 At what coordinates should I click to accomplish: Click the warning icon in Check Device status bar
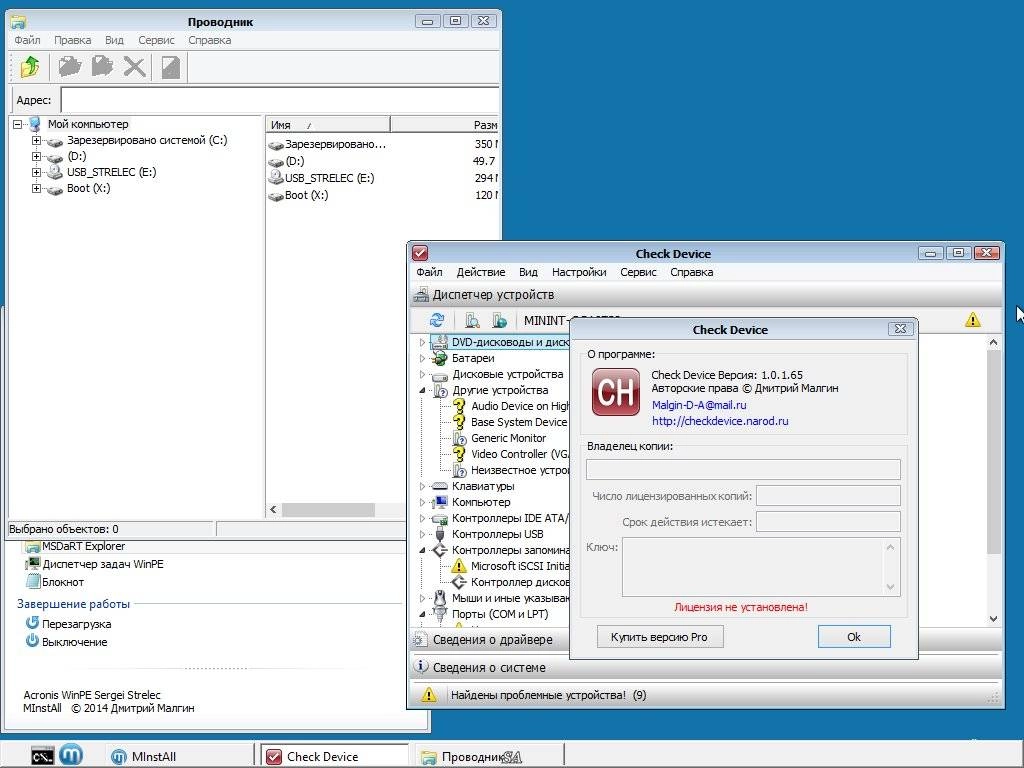(428, 694)
